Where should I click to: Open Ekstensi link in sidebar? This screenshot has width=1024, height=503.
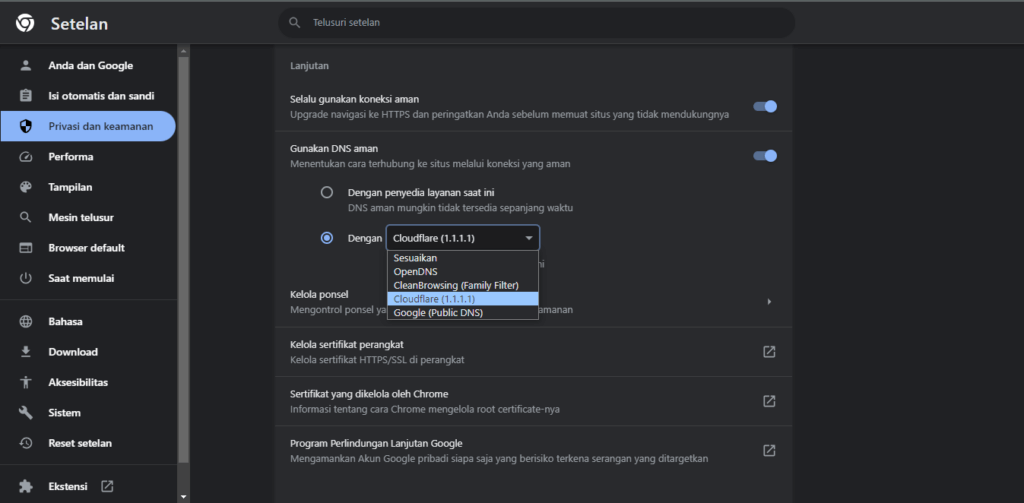pyautogui.click(x=88, y=487)
